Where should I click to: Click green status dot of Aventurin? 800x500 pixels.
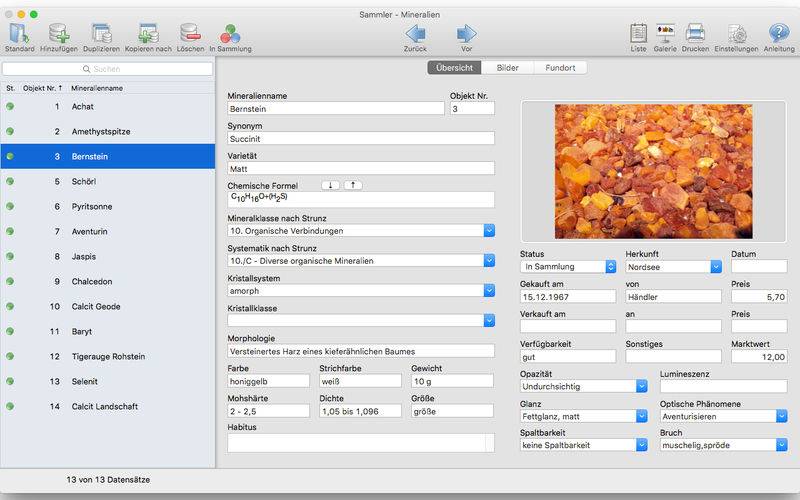click(10, 232)
